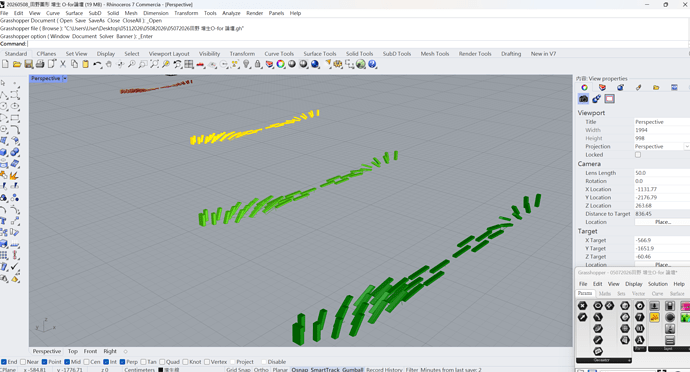
Task: Click the color wheel Object Properties icon in toolbar
Action: (x=281, y=64)
